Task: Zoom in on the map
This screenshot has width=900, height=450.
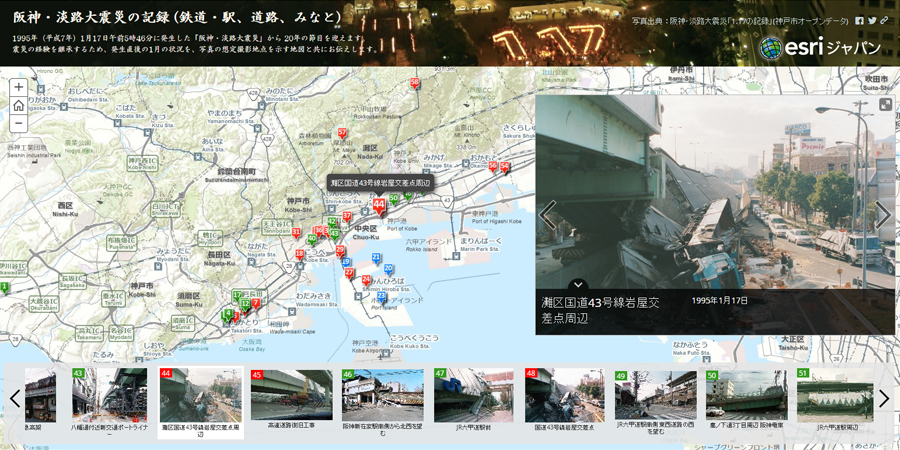Action: point(18,88)
